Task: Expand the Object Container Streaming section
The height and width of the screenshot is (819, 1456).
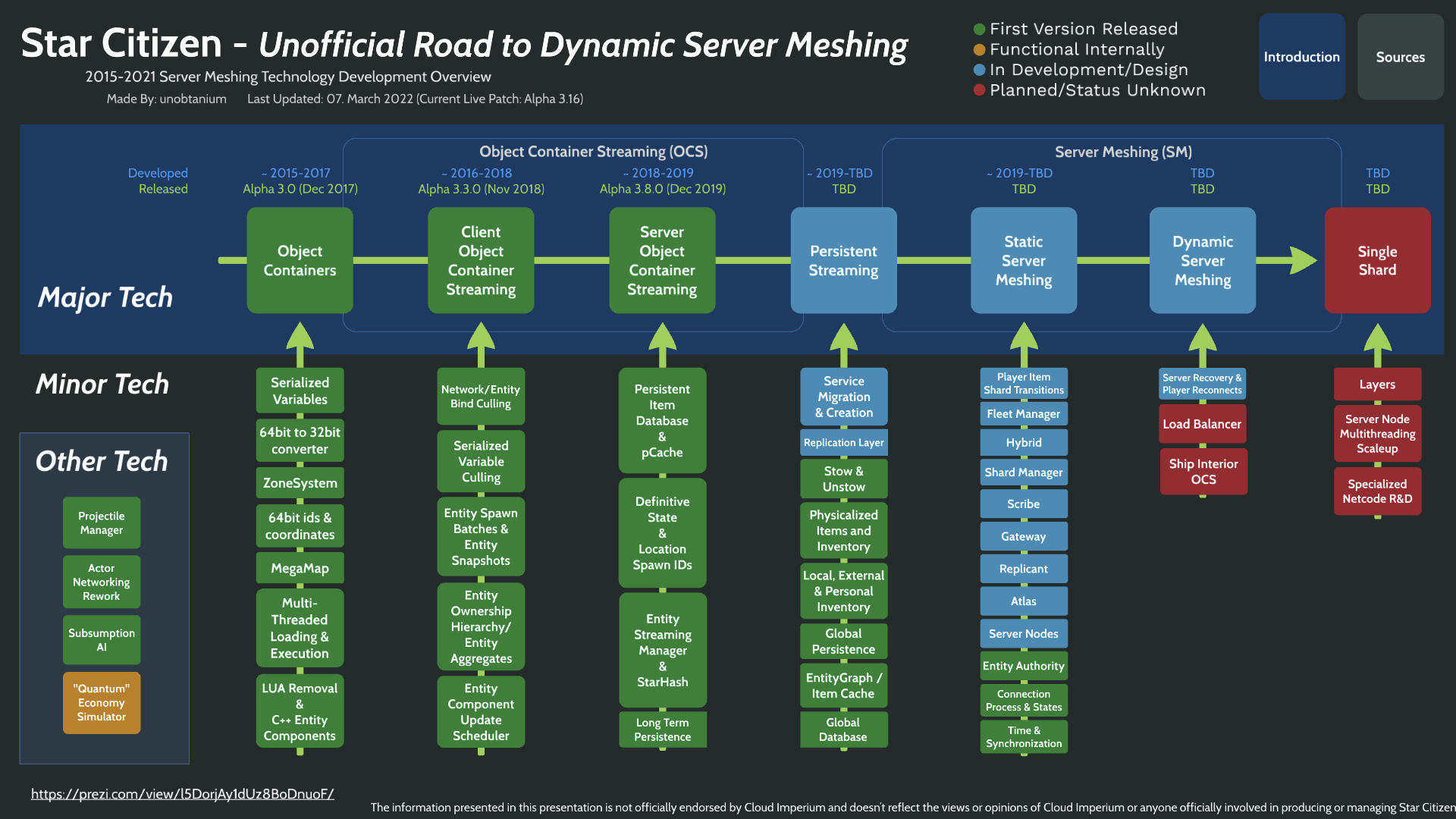Action: coord(592,152)
